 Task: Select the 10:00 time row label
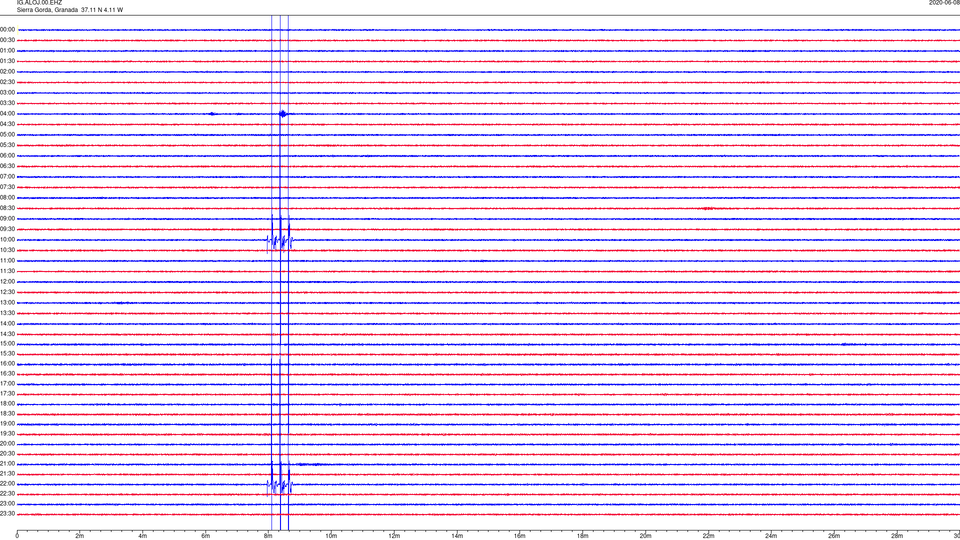tap(7, 239)
